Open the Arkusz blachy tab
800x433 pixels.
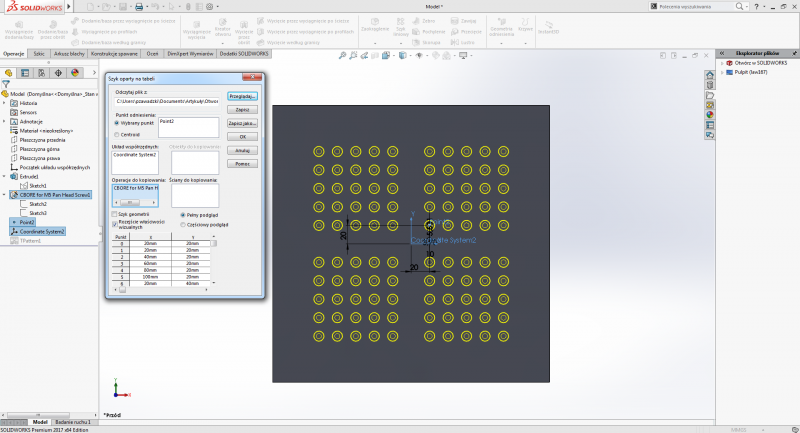(67, 52)
